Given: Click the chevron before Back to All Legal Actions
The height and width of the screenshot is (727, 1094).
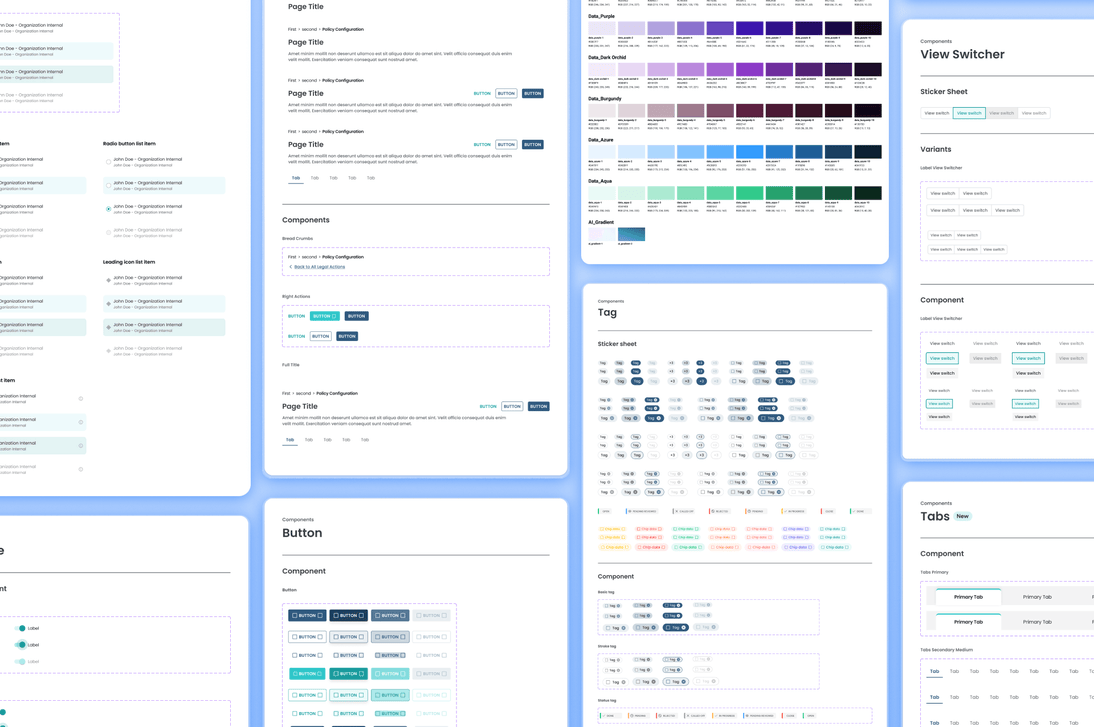Looking at the screenshot, I should tap(291, 267).
